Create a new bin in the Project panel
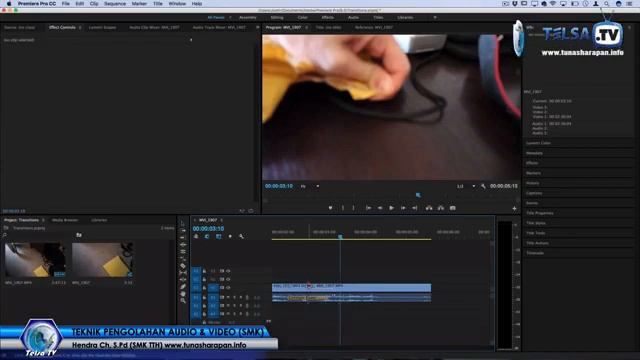The width and height of the screenshot is (640, 360). tap(79, 235)
